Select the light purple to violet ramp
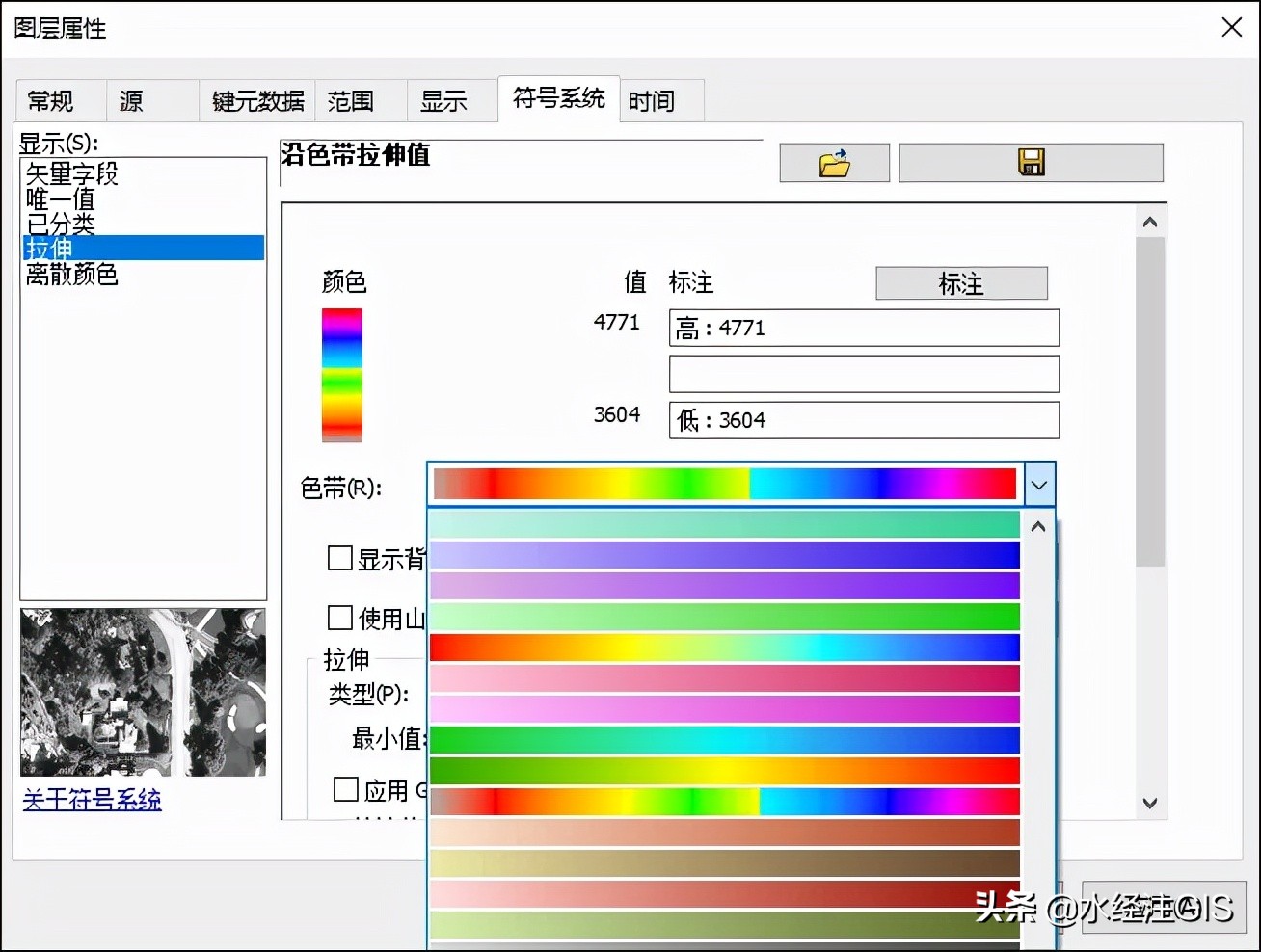Viewport: 1261px width, 952px height. 724,585
